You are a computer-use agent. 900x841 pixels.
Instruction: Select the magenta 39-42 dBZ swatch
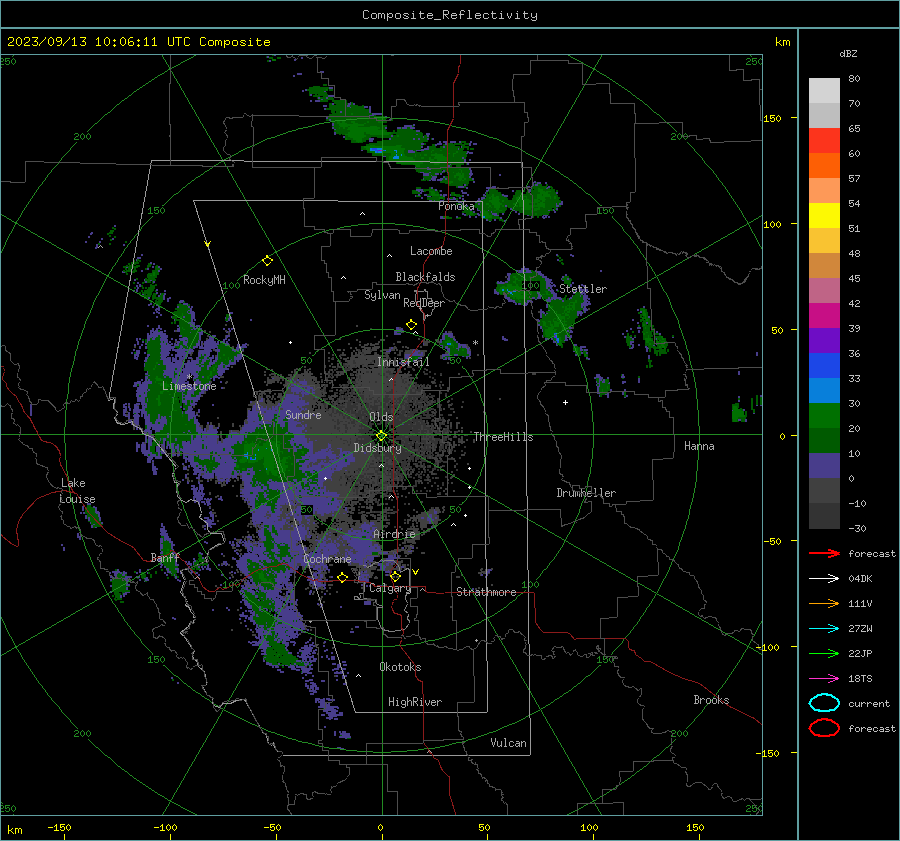pyautogui.click(x=824, y=316)
